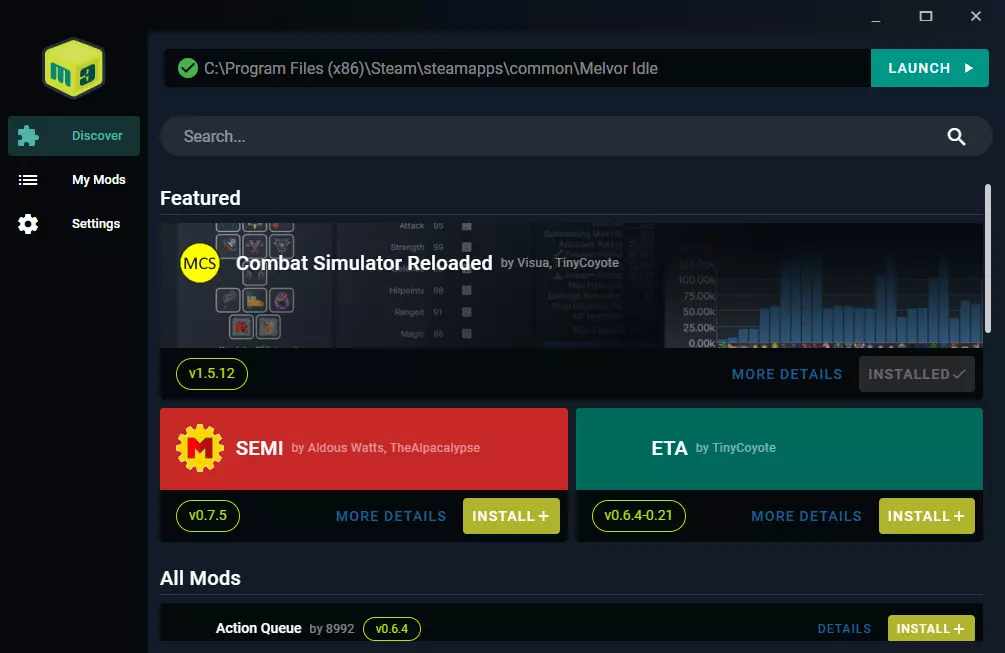Click the teal ETA banner
This screenshot has width=1005, height=653.
click(x=779, y=449)
